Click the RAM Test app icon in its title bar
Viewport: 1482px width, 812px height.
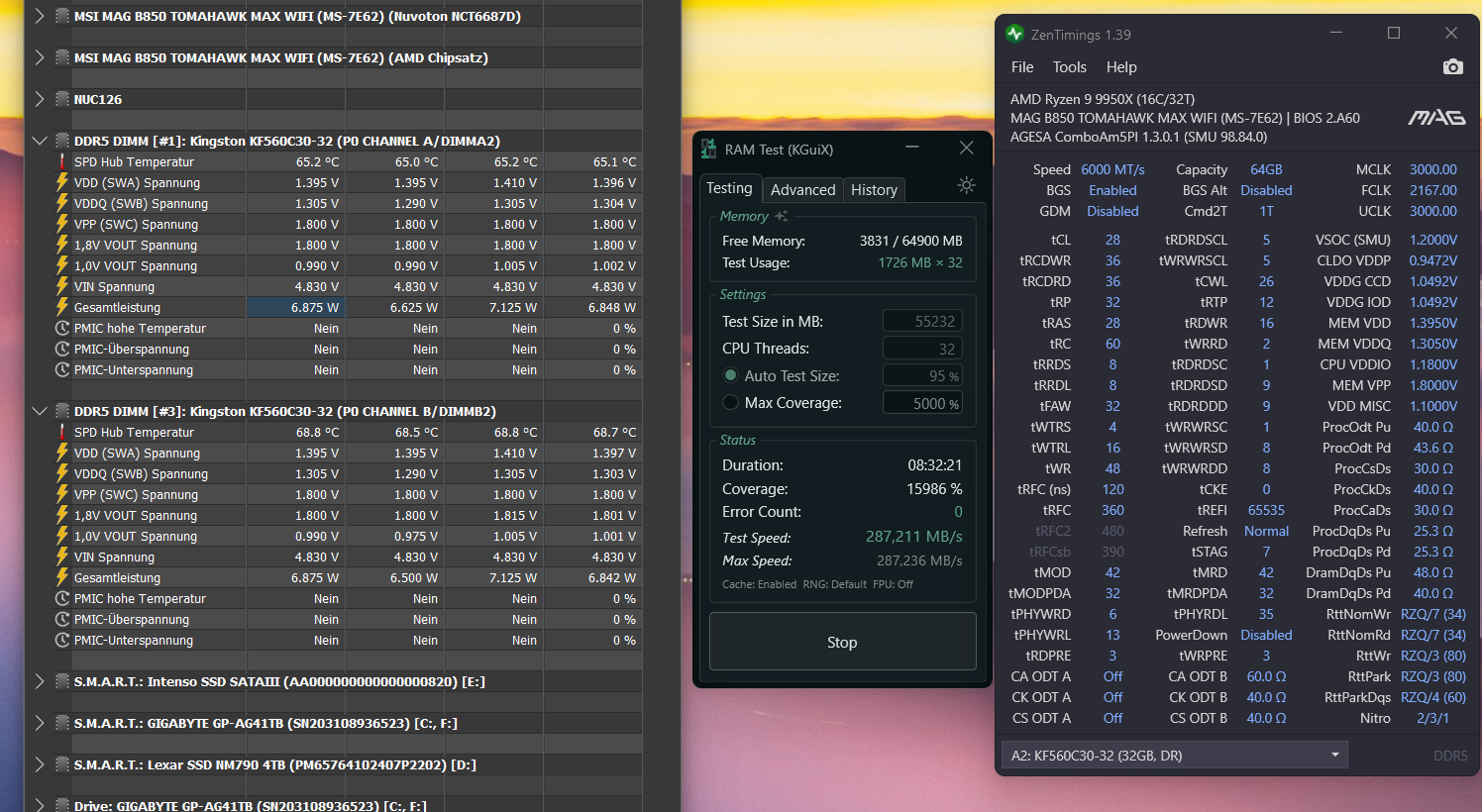tap(708, 150)
